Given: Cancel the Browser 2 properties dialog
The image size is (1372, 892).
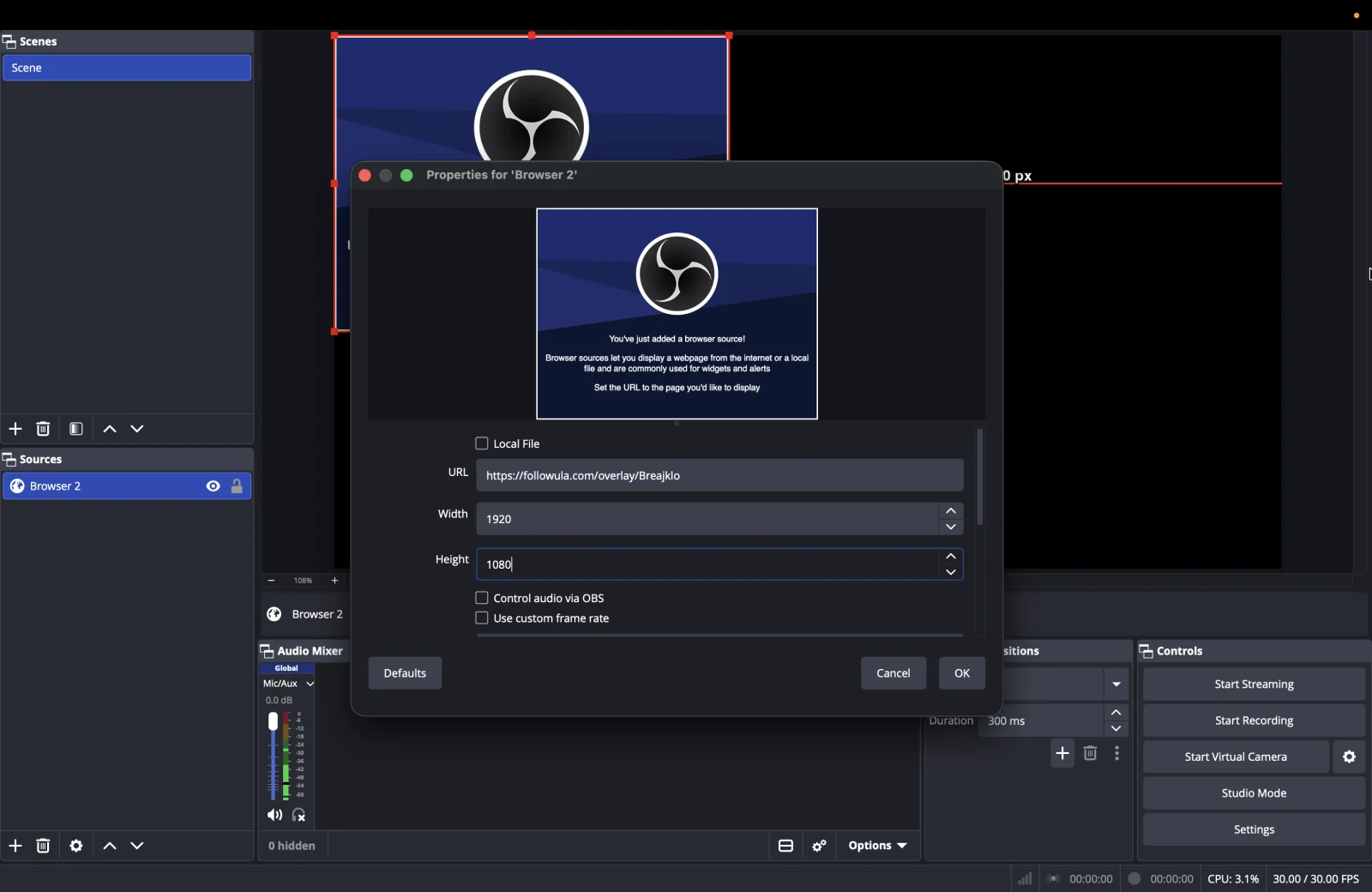Looking at the screenshot, I should click(x=894, y=673).
